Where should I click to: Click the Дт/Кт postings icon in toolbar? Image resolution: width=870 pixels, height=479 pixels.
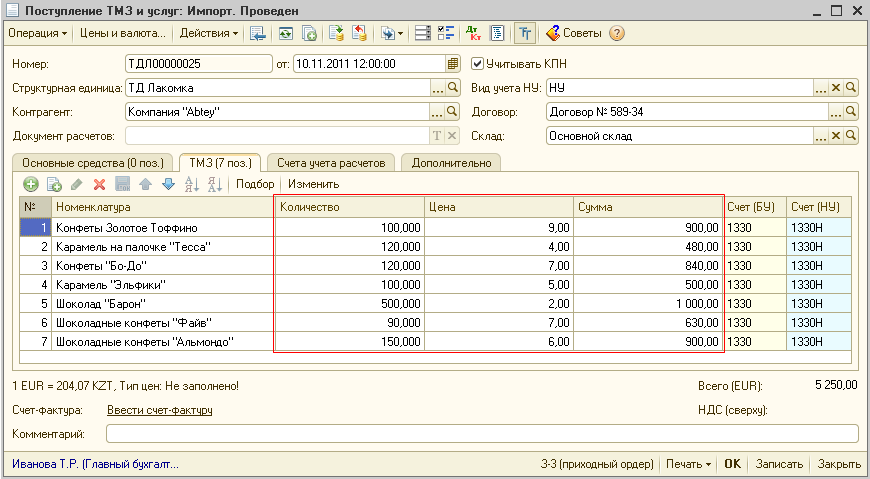click(x=474, y=33)
